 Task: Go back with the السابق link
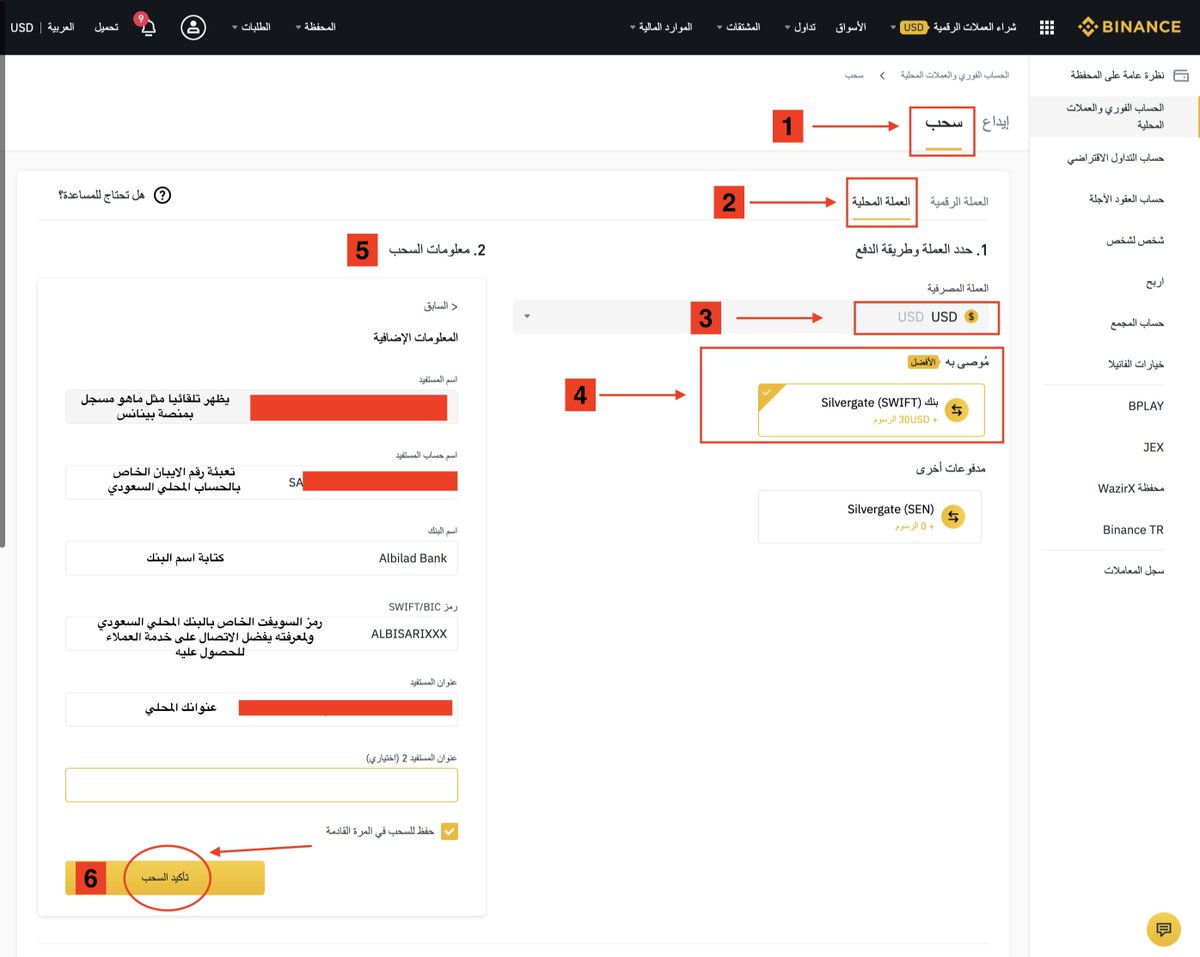pyautogui.click(x=440, y=307)
